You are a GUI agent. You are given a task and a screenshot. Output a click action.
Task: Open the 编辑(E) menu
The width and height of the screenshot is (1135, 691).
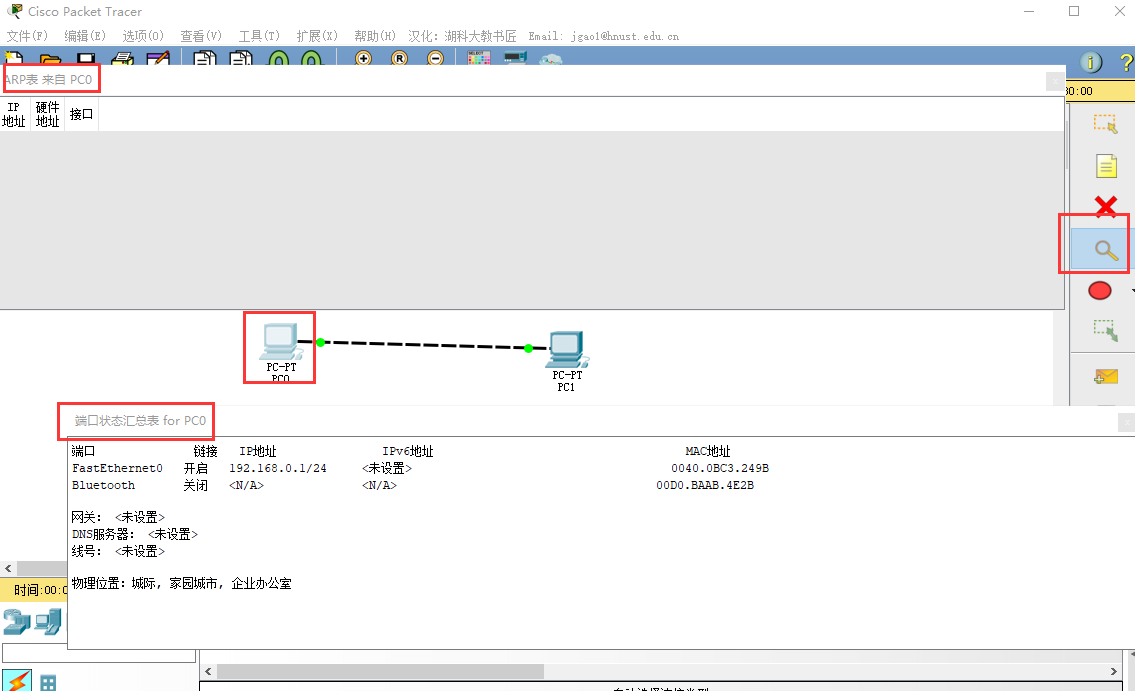[85, 35]
